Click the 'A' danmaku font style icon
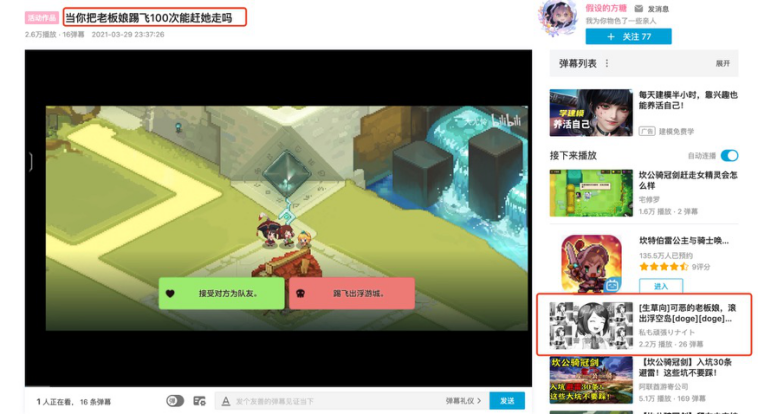 point(226,401)
